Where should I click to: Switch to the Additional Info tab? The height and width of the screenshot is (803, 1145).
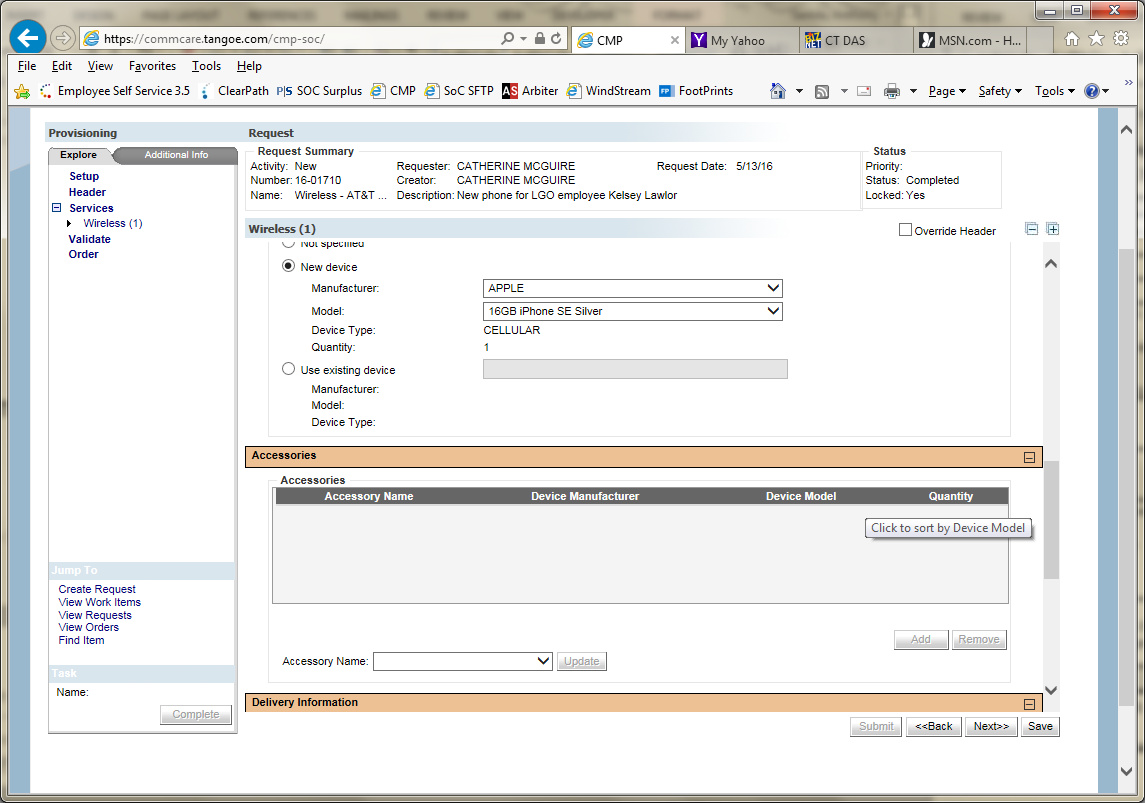point(176,155)
